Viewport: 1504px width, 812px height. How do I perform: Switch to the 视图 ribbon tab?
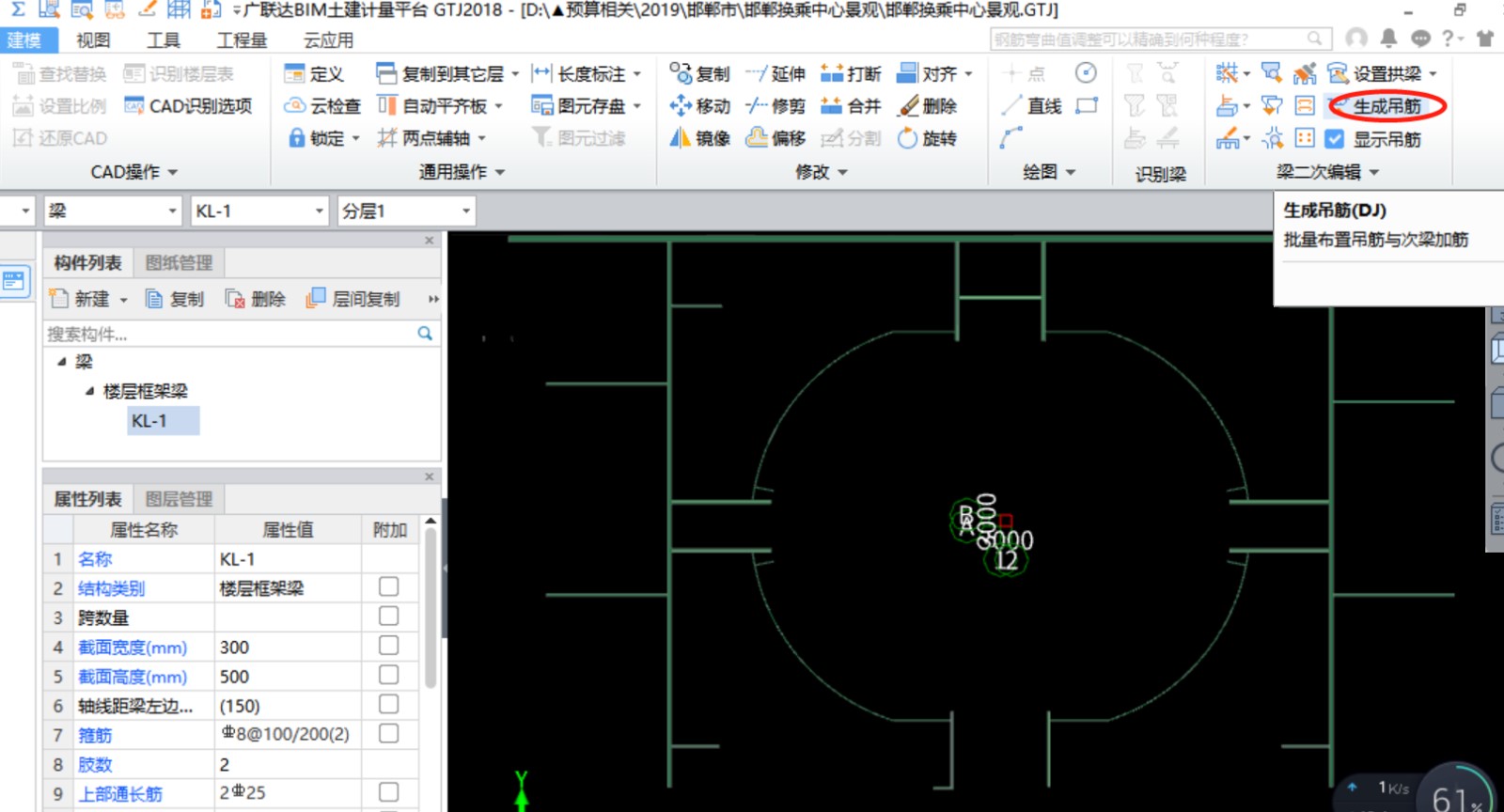coord(93,40)
